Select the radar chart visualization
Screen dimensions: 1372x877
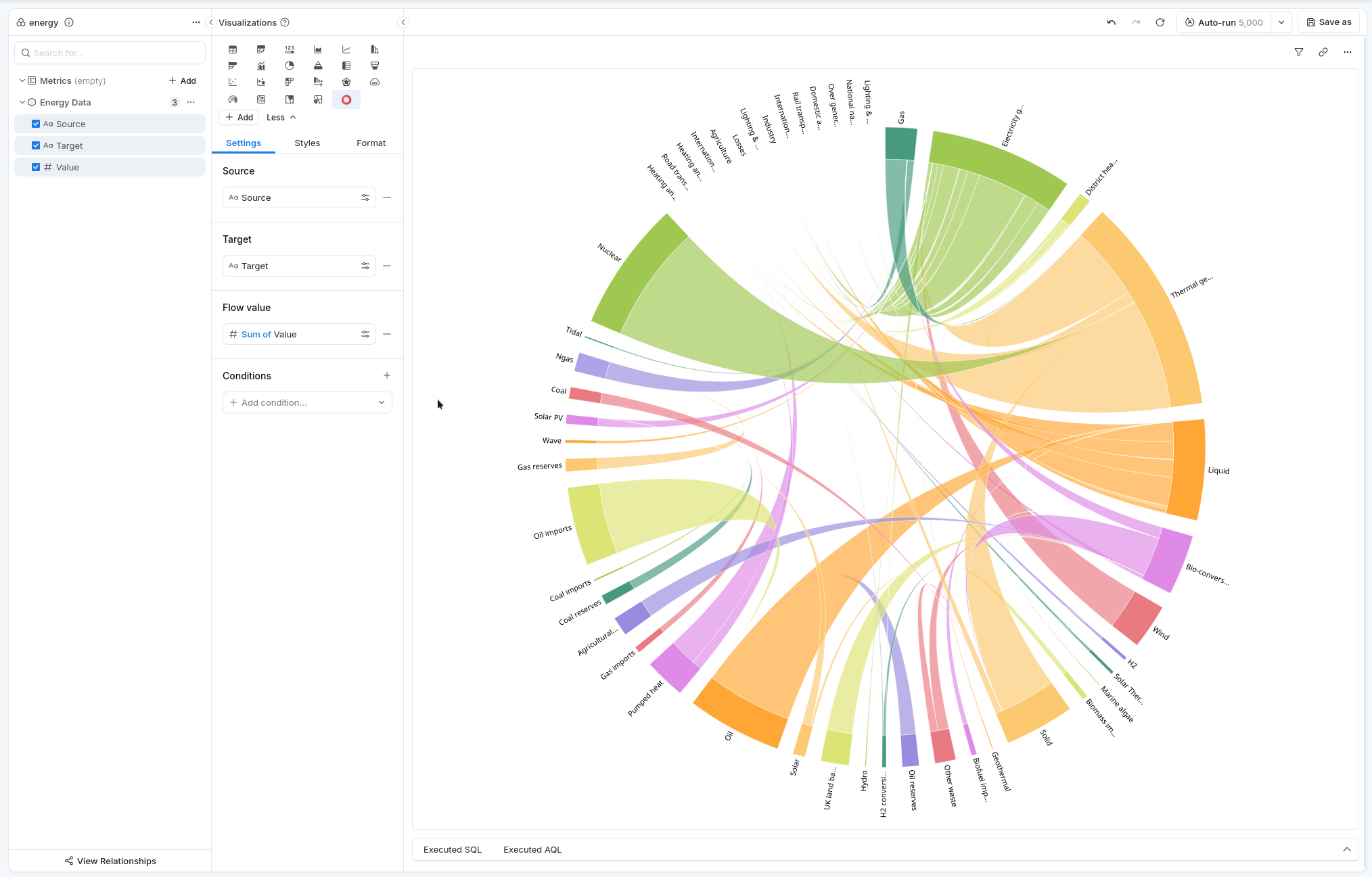point(346,81)
